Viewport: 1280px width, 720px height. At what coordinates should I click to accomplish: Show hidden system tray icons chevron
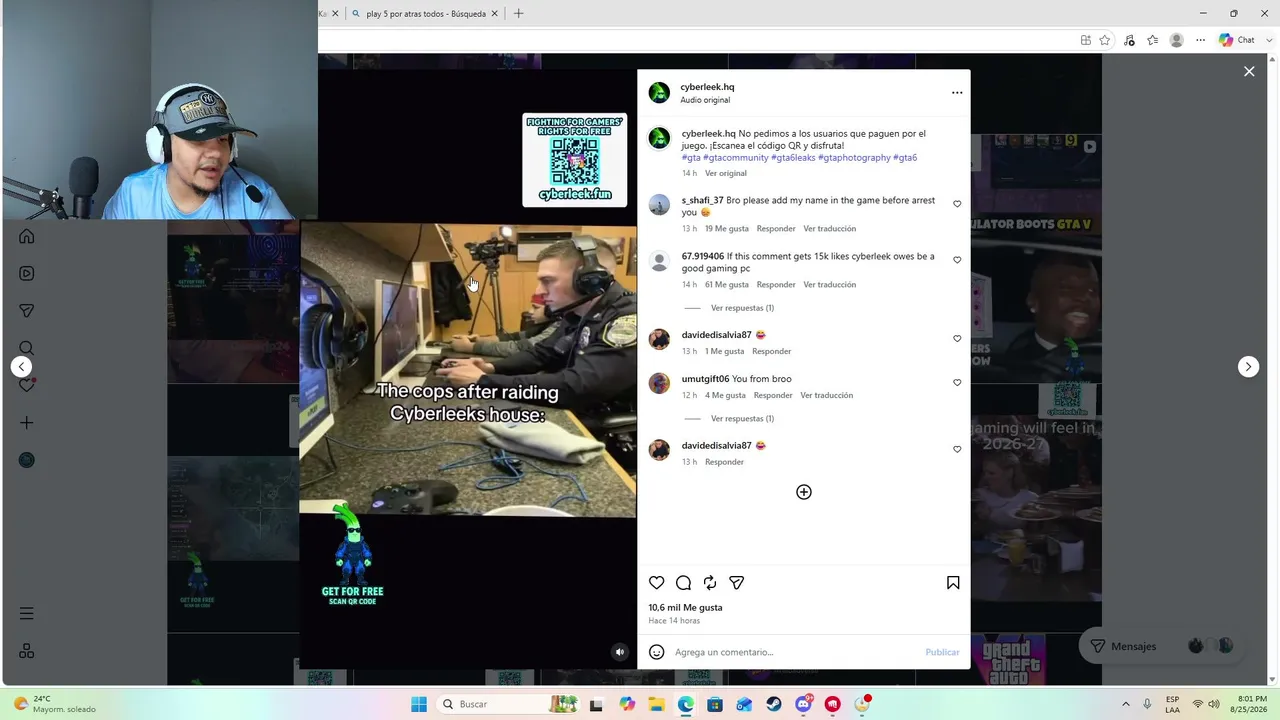pos(1126,704)
